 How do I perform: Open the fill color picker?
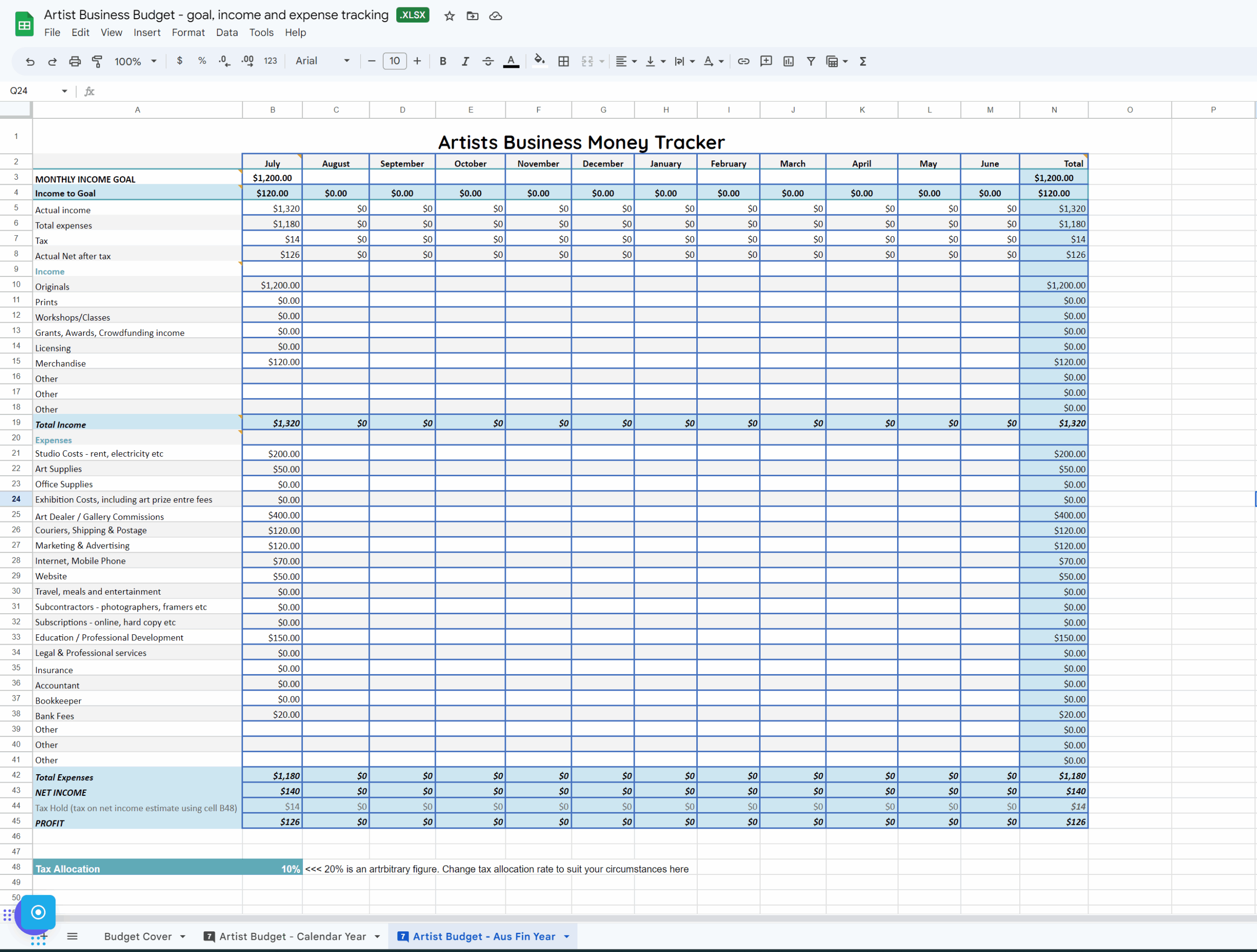539,61
